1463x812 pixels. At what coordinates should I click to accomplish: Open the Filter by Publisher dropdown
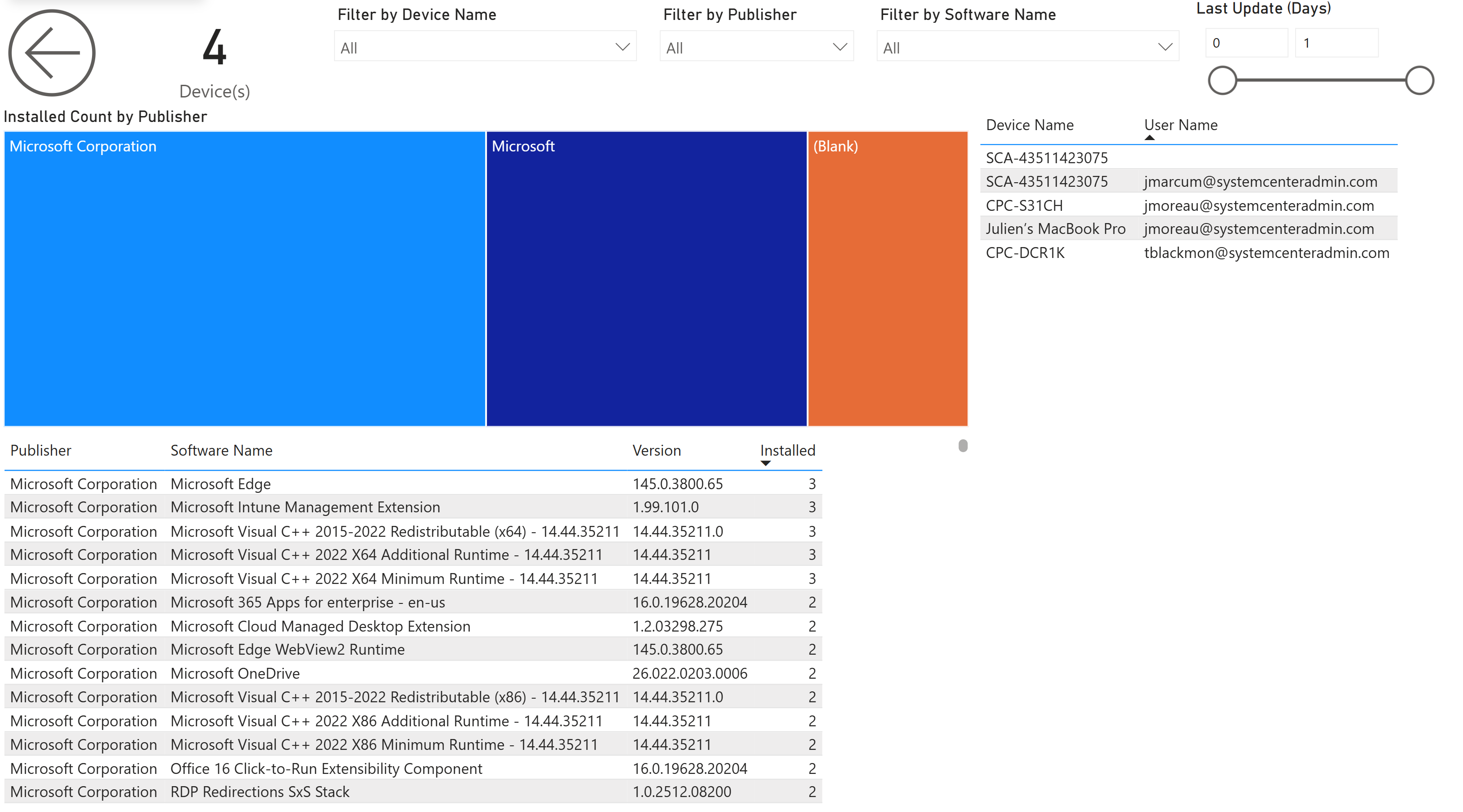tap(757, 47)
